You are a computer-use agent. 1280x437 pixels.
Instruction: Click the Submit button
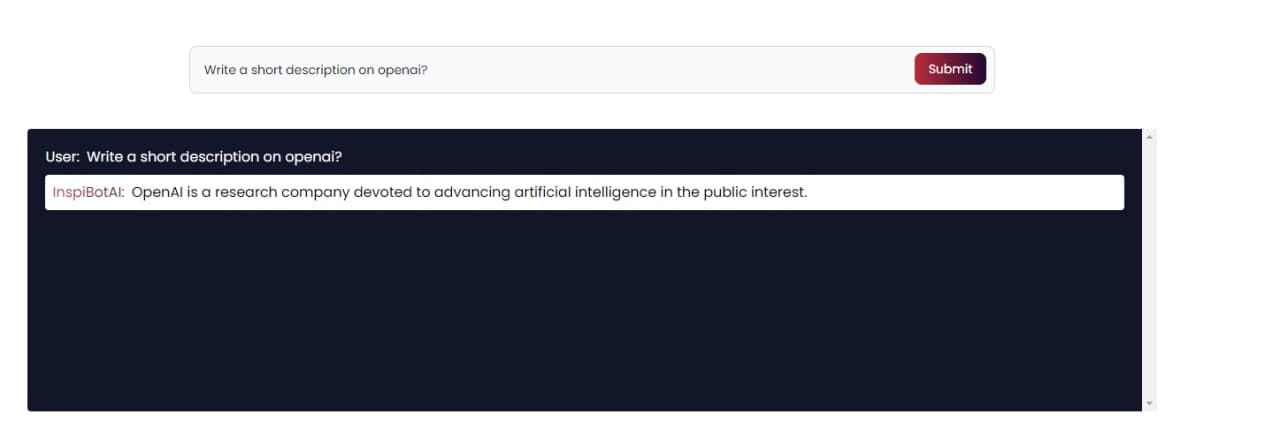[x=950, y=69]
